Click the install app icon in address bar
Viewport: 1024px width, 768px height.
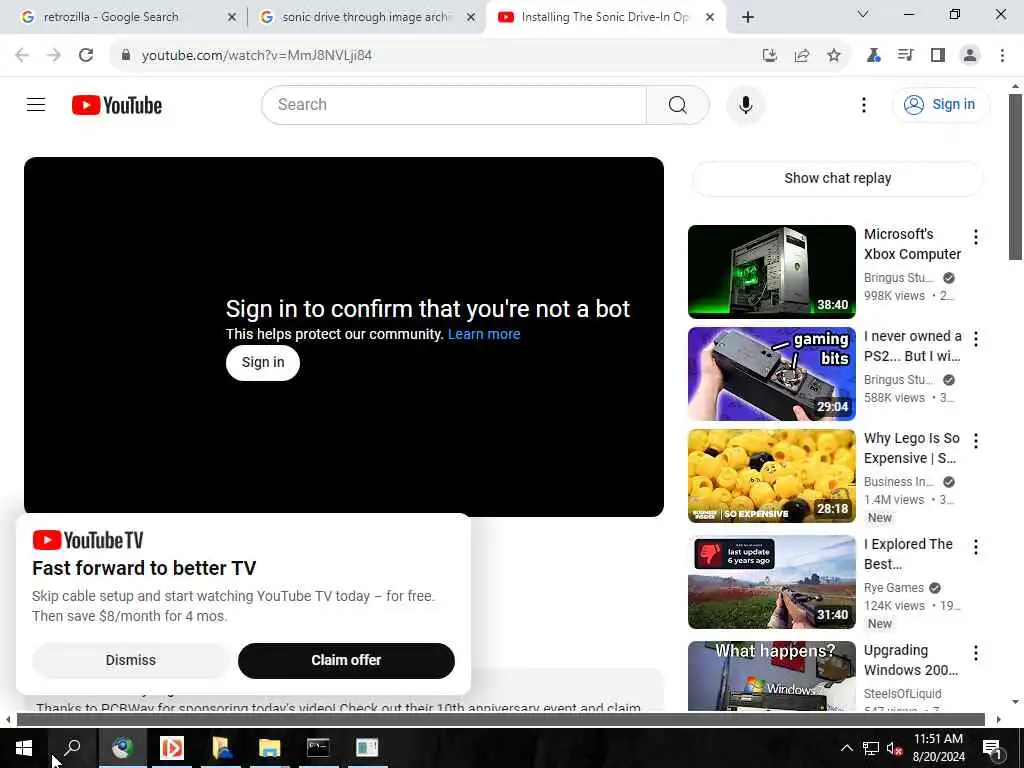tap(769, 55)
